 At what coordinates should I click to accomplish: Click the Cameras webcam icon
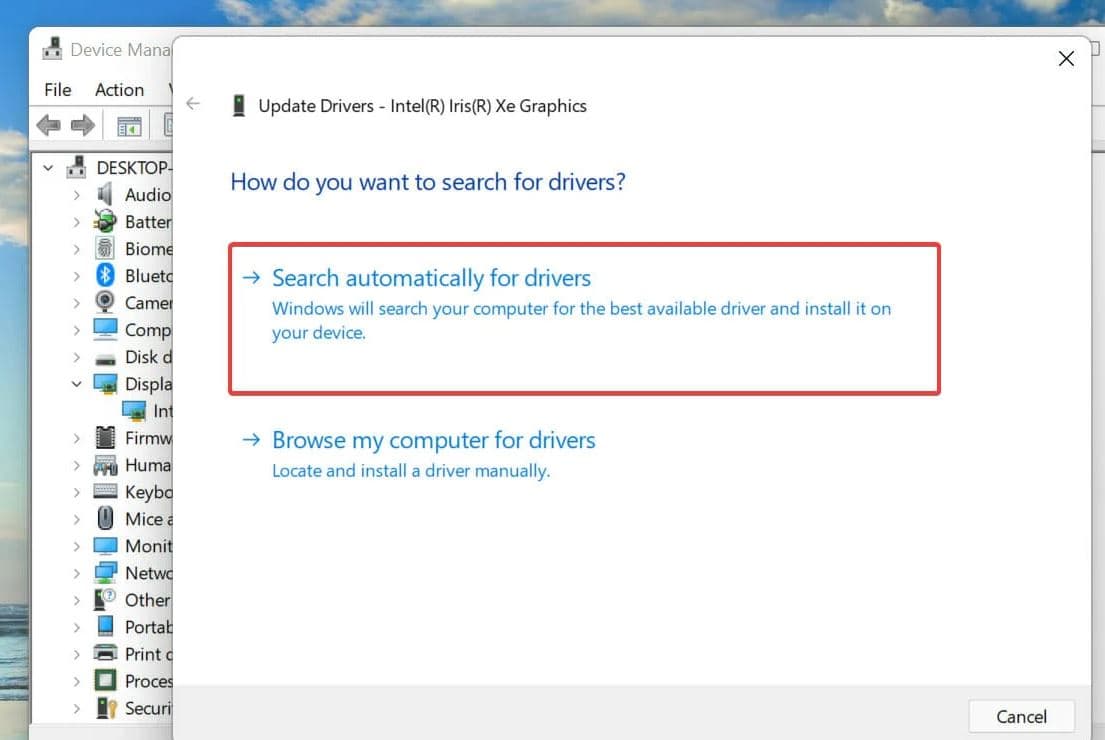click(x=105, y=302)
